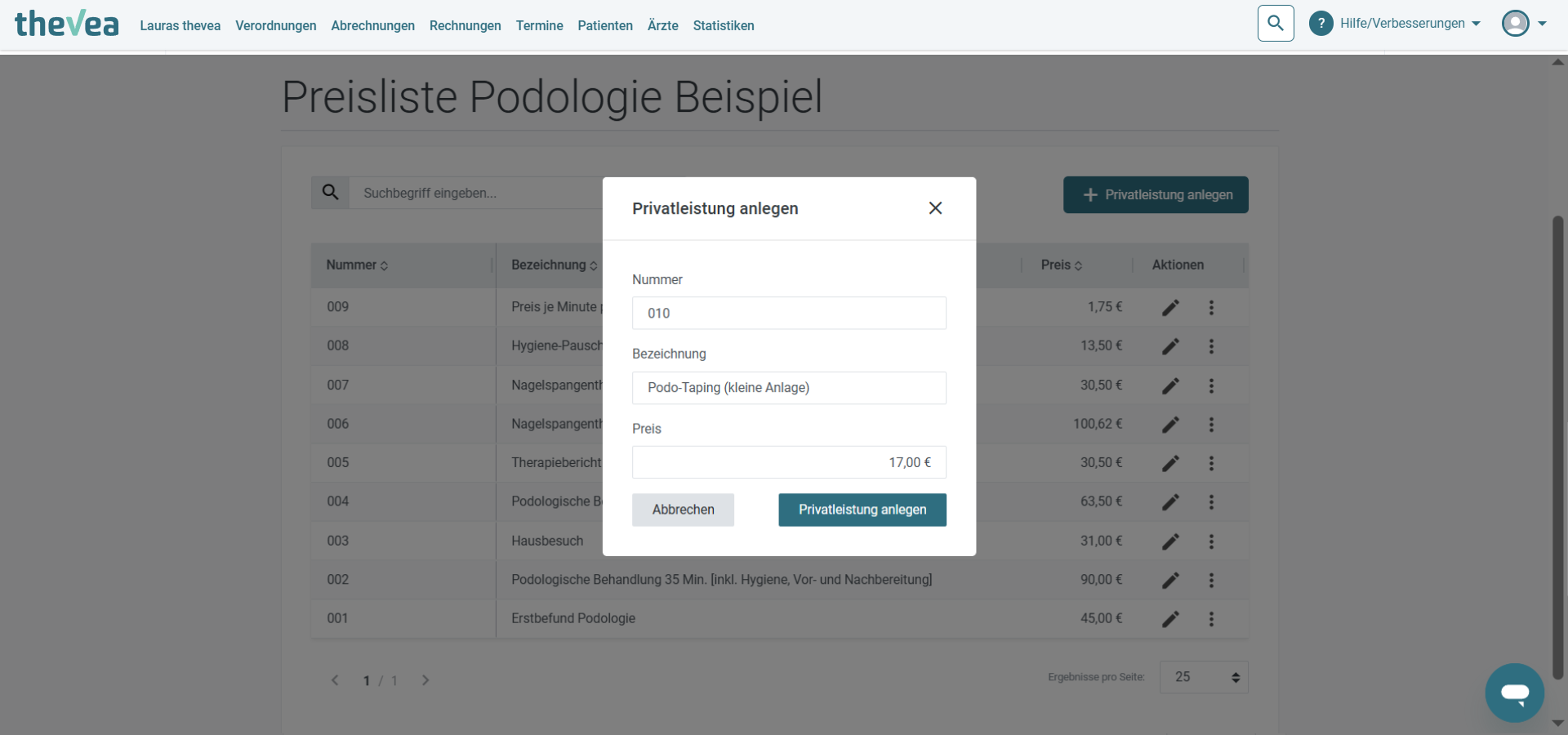Image resolution: width=1568 pixels, height=735 pixels.
Task: Open the chat support bubble
Action: pyautogui.click(x=1514, y=693)
